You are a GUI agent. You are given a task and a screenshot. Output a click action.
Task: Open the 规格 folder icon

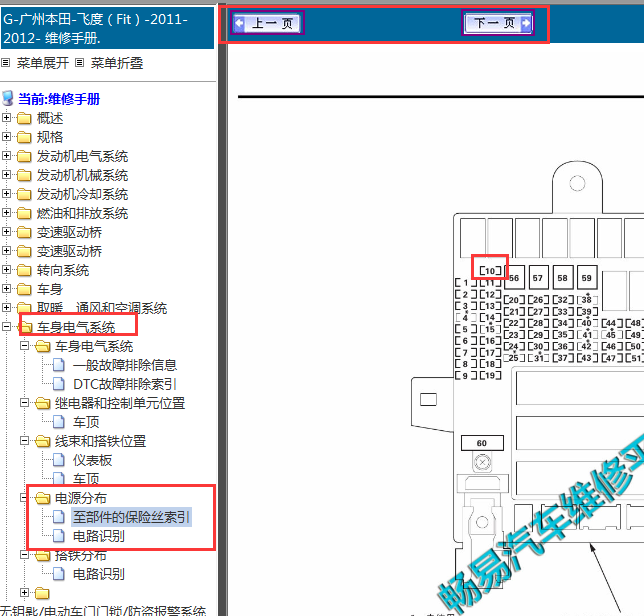pos(24,137)
